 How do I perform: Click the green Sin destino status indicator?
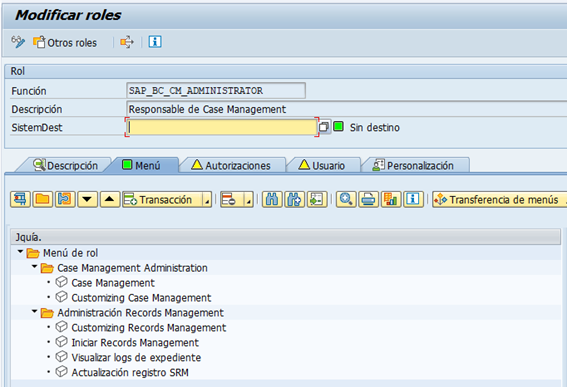(338, 127)
